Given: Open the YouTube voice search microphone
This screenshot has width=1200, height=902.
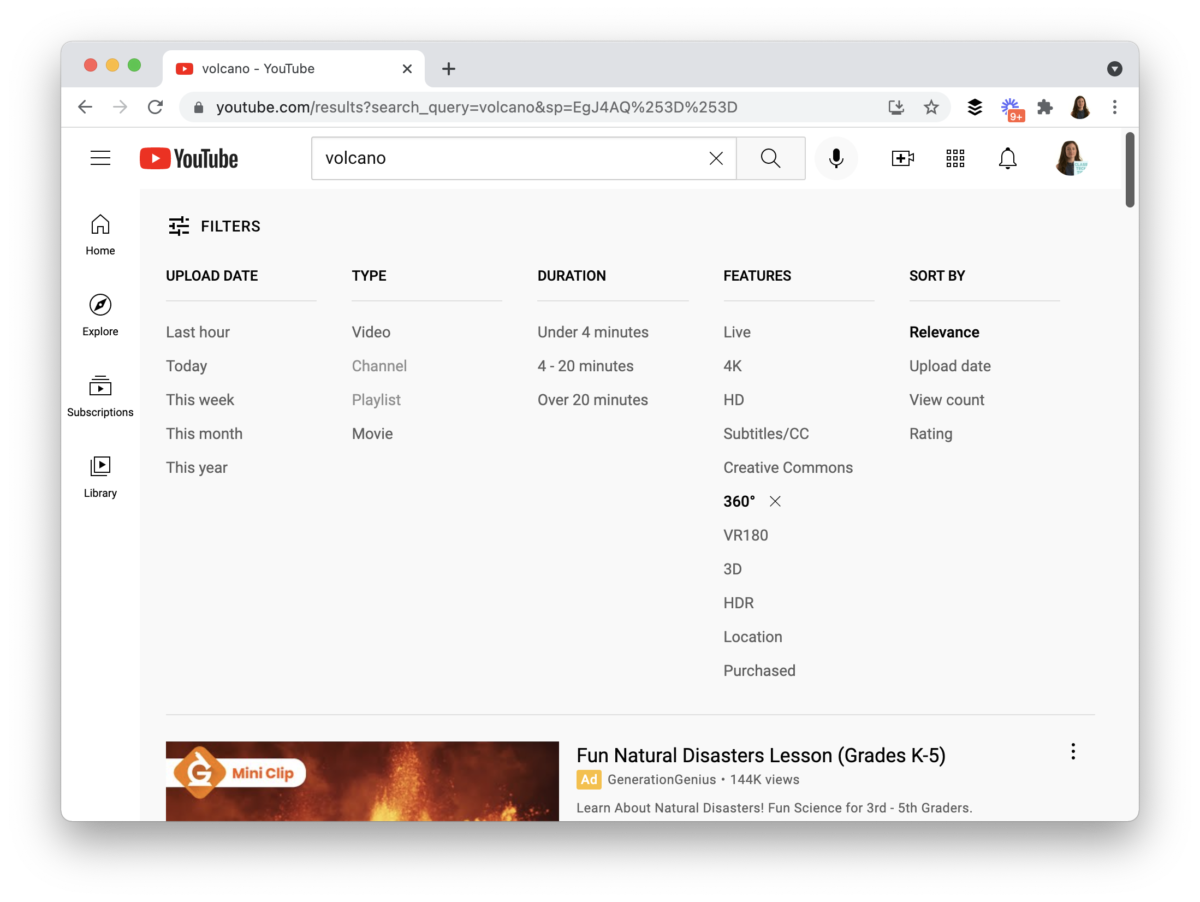Looking at the screenshot, I should click(x=836, y=158).
